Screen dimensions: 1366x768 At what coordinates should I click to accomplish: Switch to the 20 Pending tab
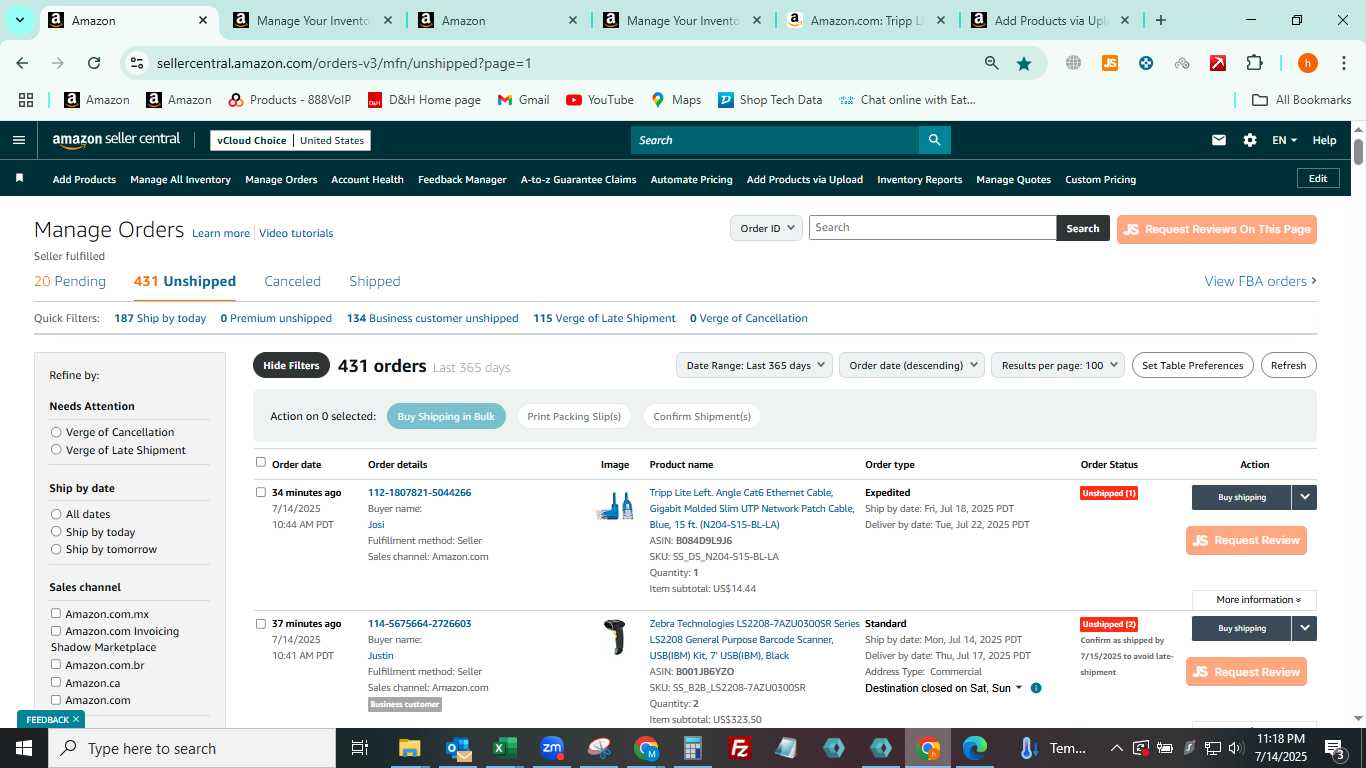[x=70, y=281]
